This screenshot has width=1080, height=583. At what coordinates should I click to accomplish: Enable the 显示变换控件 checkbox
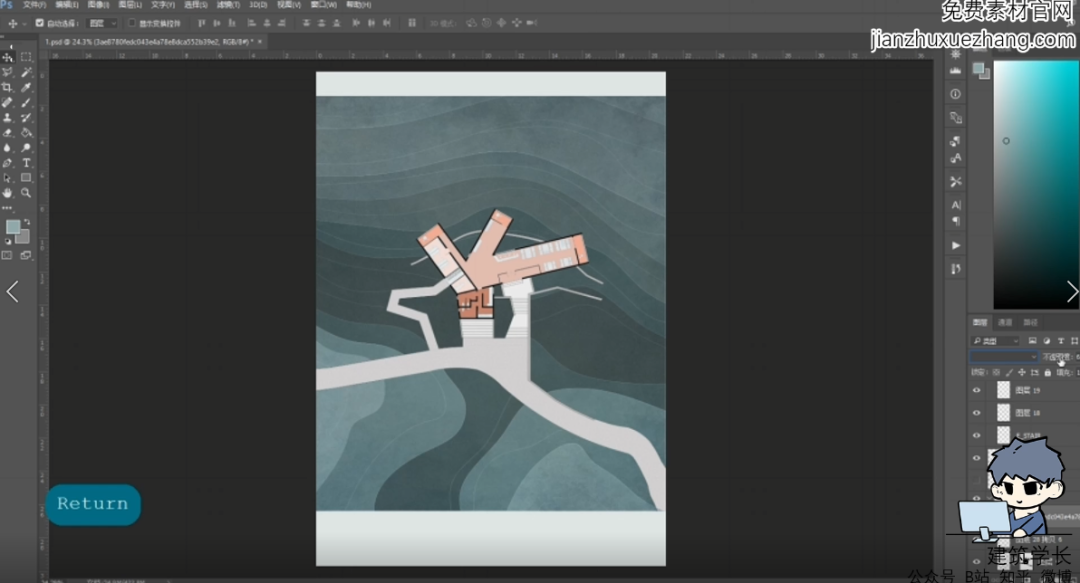132,23
